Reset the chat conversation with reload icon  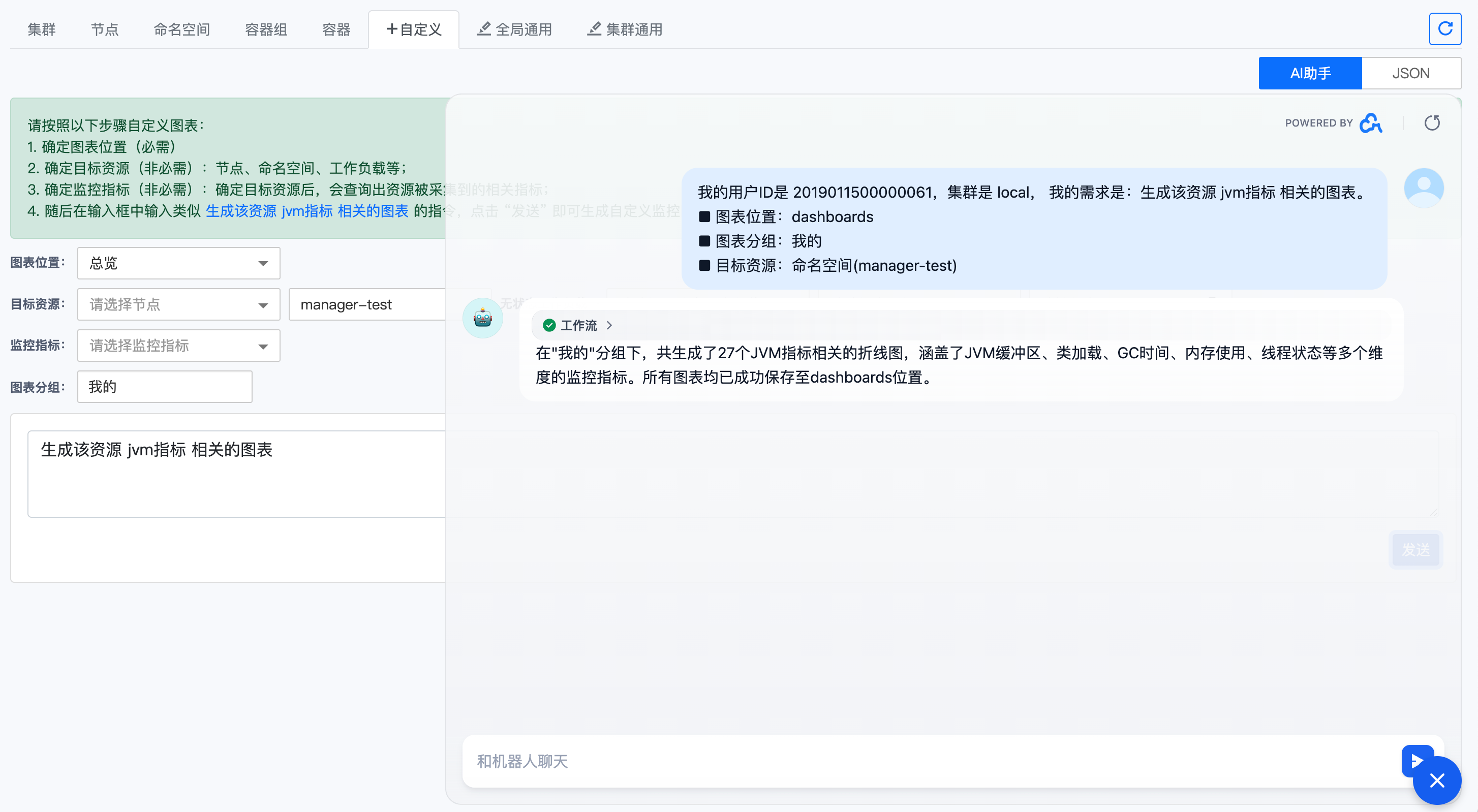click(1432, 123)
